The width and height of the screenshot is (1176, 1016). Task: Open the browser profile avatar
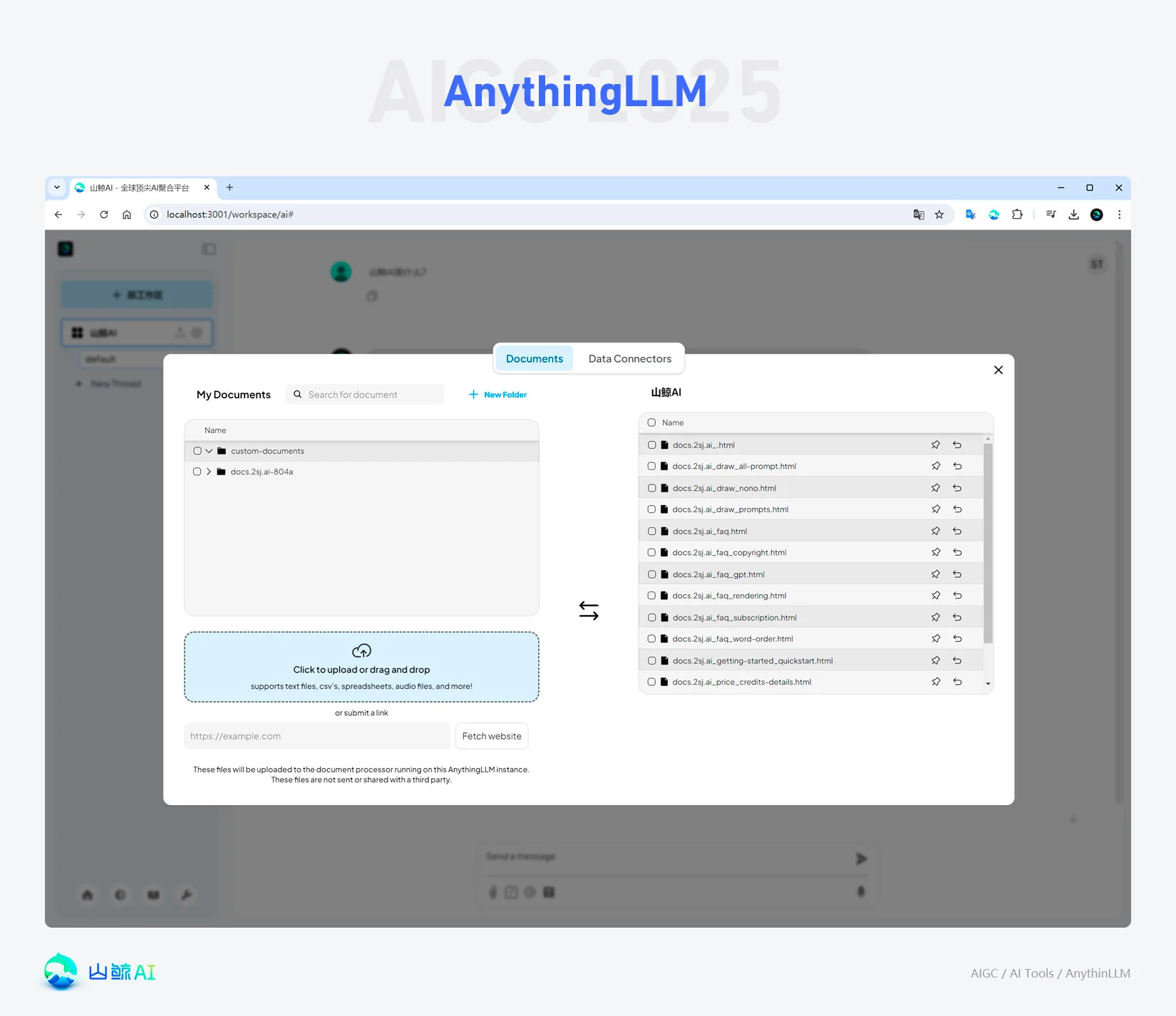click(x=1096, y=214)
